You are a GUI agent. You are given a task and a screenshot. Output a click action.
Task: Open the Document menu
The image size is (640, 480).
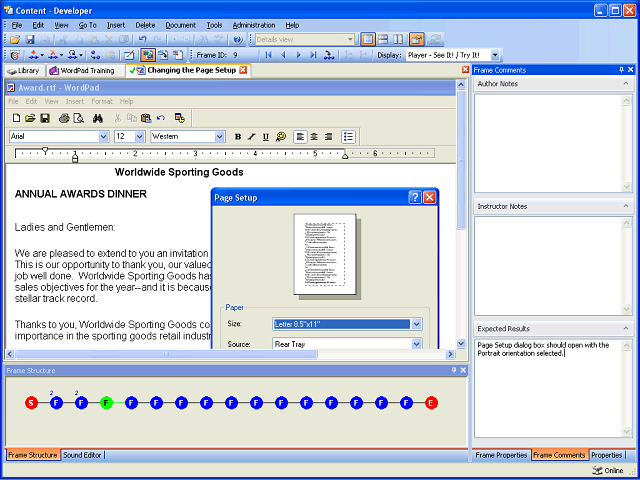[180, 25]
